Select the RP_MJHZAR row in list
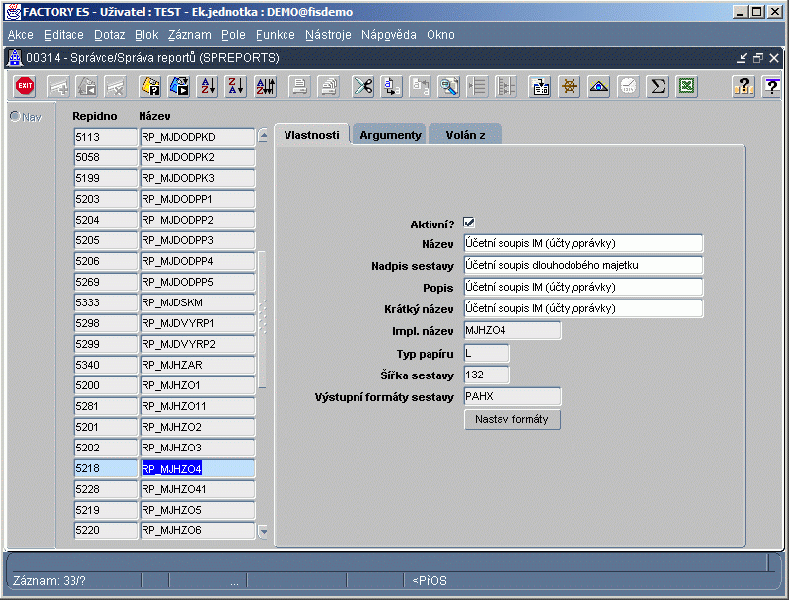The image size is (789, 600). [x=198, y=365]
